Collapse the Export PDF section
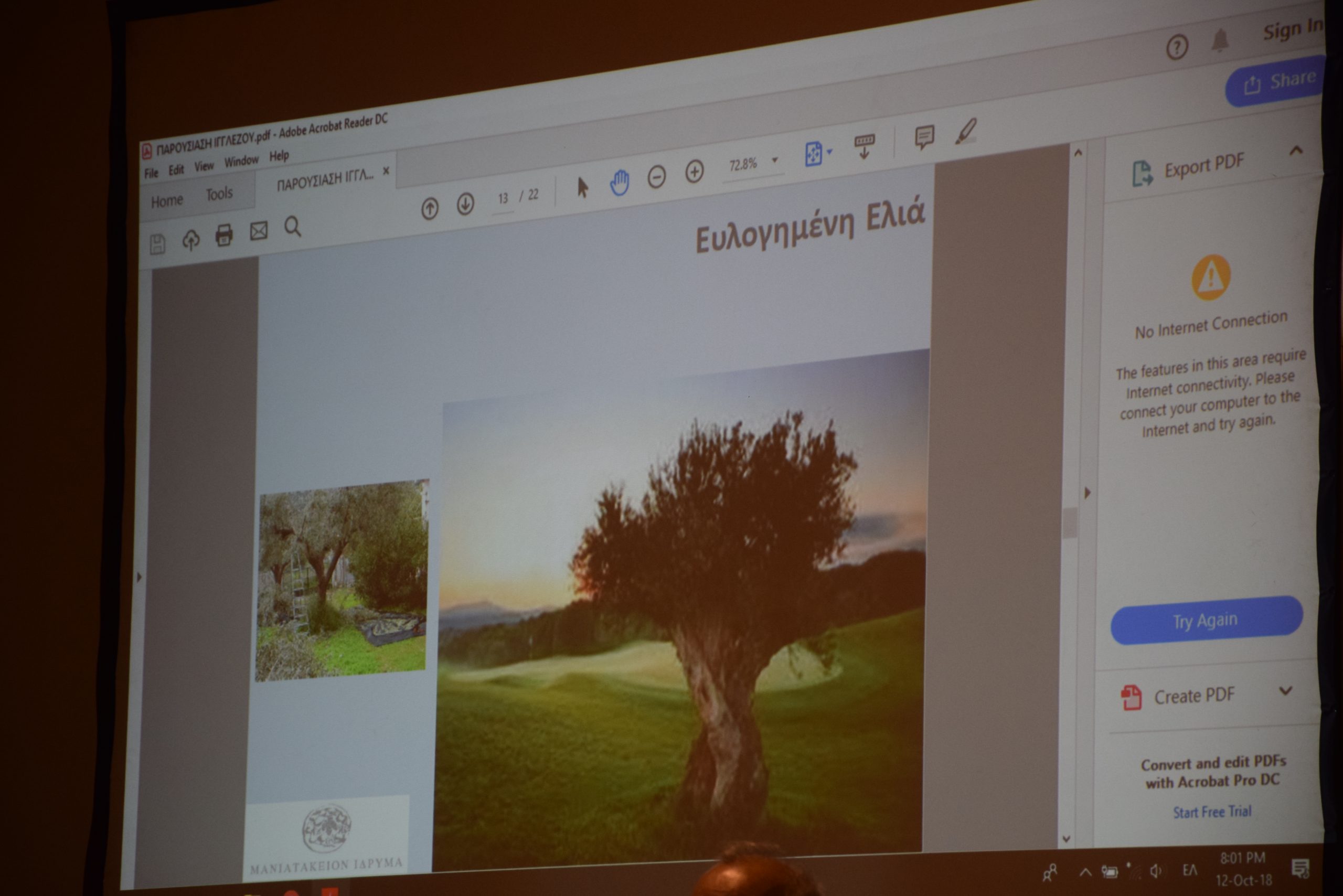1343x896 pixels. coord(1296,151)
